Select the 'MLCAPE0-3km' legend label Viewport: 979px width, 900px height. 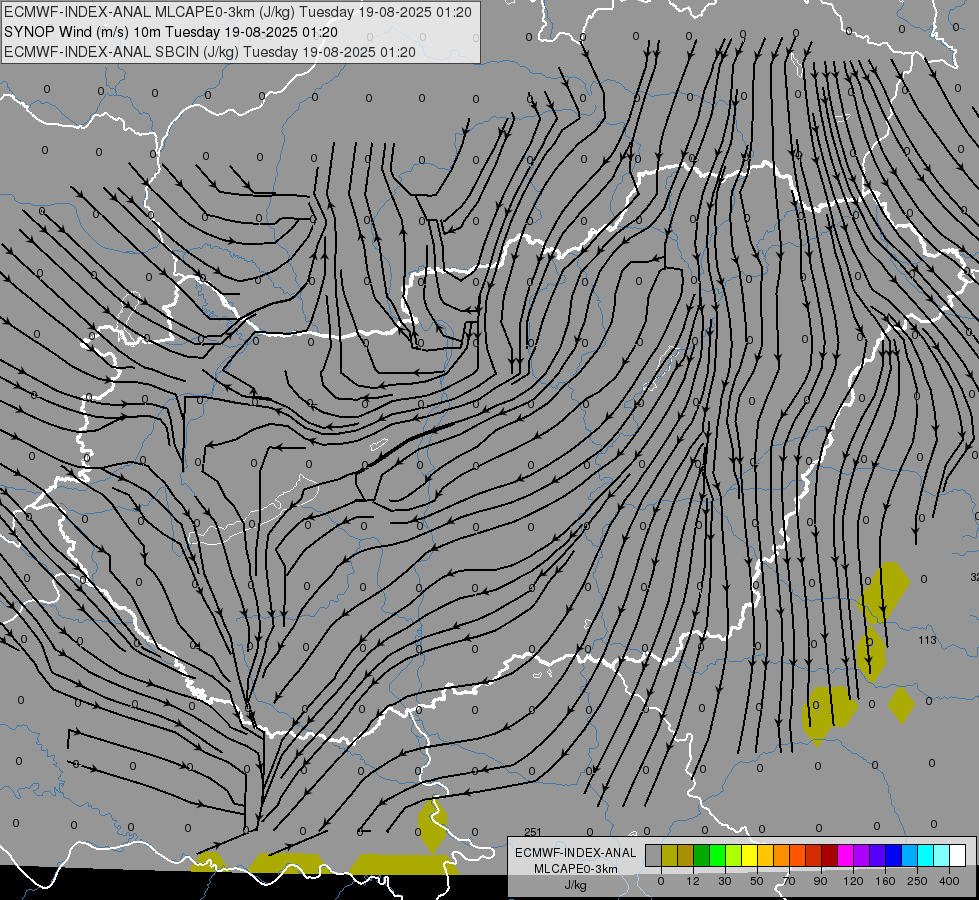[576, 869]
